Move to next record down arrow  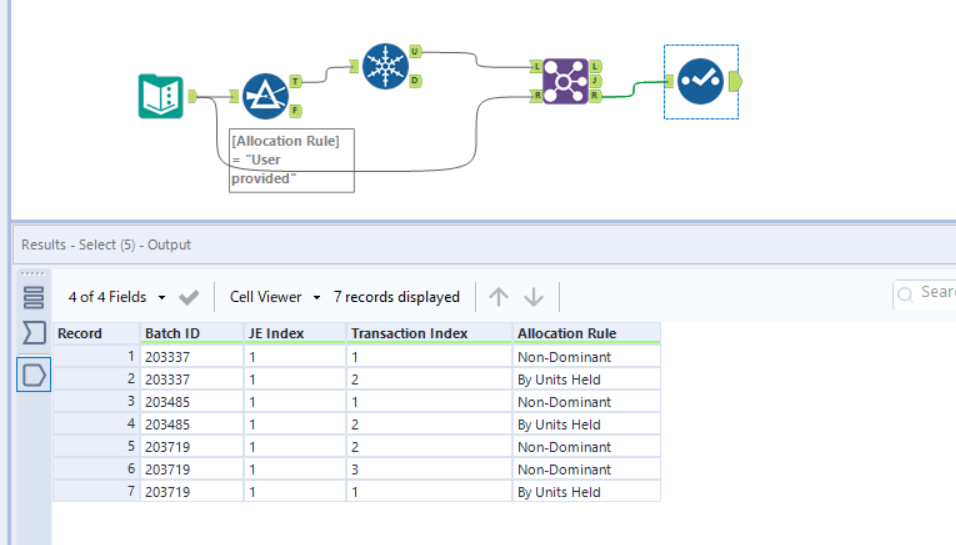pos(533,297)
